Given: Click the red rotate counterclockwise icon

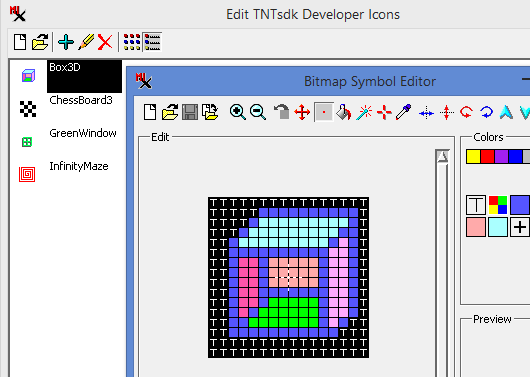Looking at the screenshot, I should (466, 112).
